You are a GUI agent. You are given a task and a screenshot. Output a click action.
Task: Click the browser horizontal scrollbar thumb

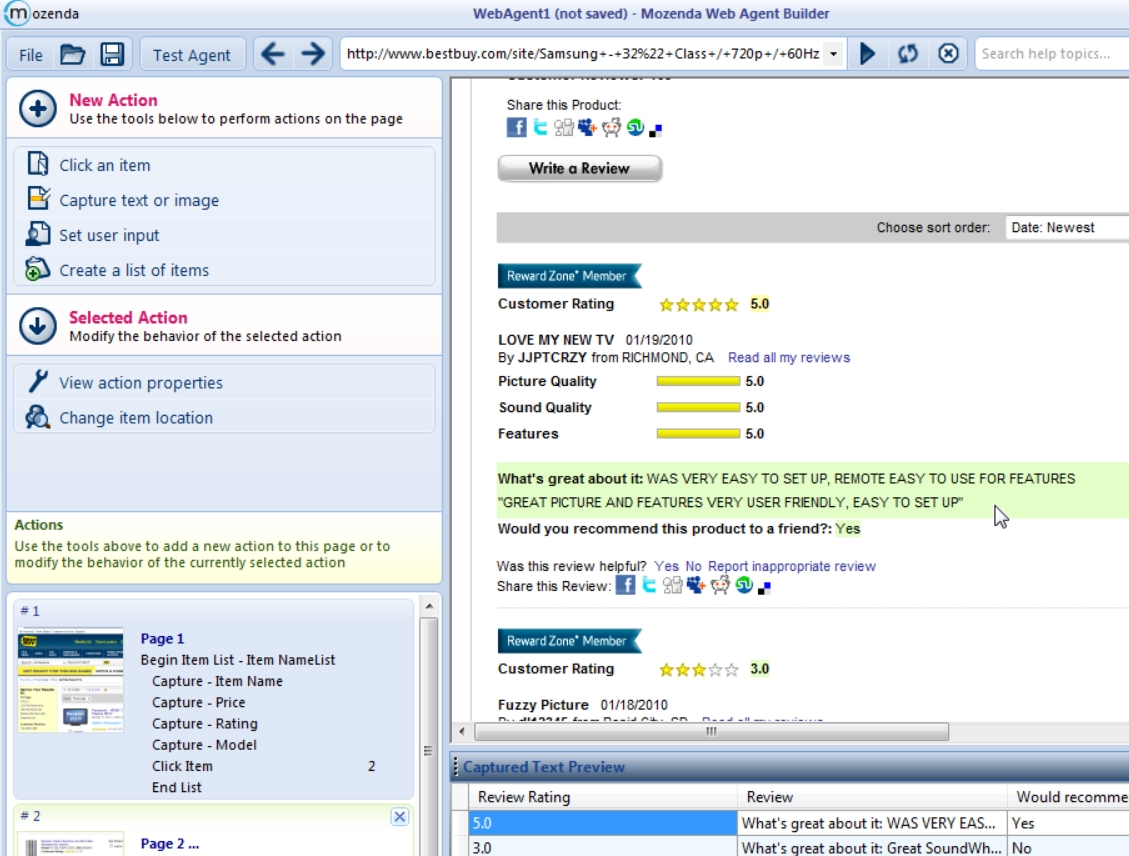coord(711,731)
